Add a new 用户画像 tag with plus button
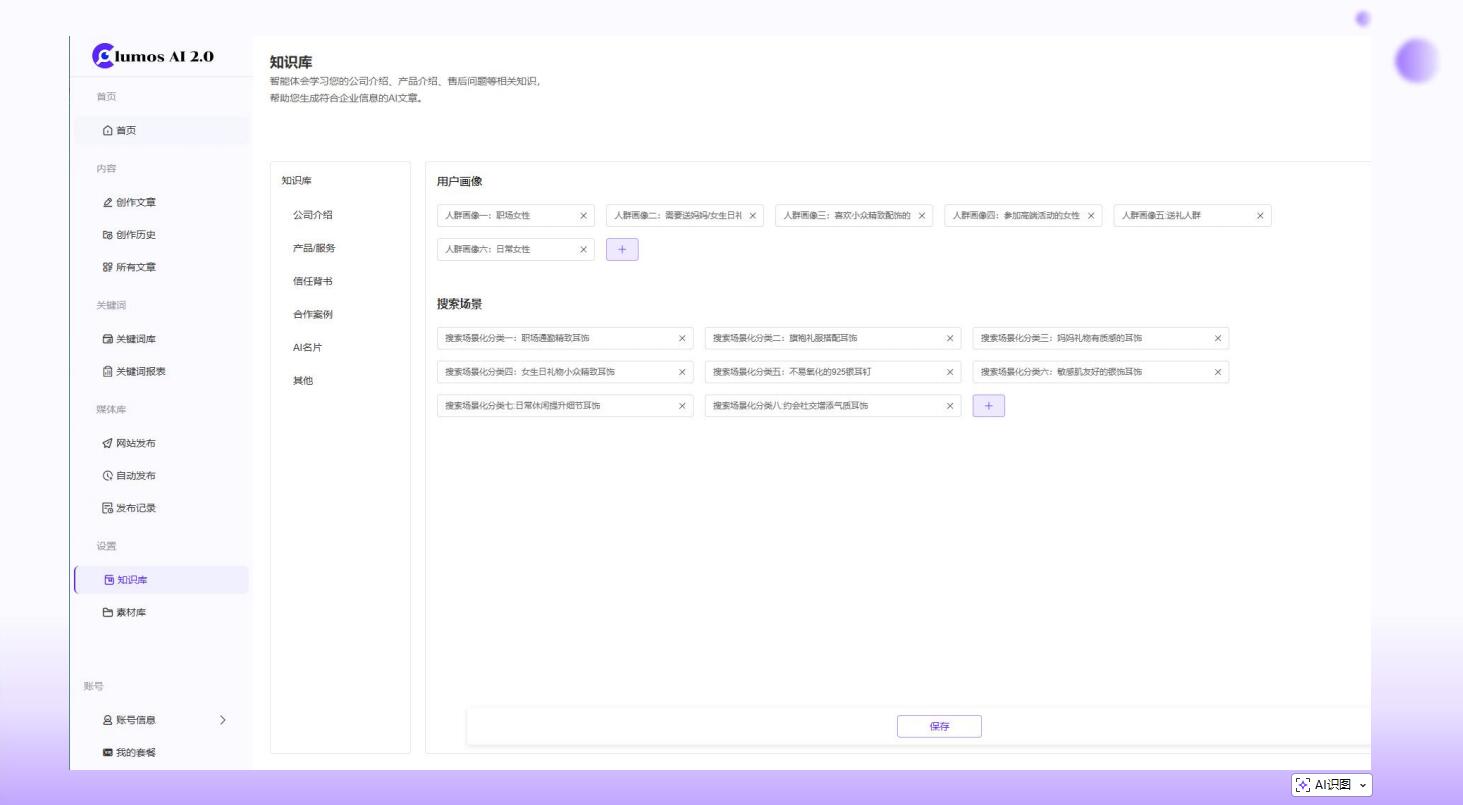This screenshot has height=805, width=1463. [622, 250]
